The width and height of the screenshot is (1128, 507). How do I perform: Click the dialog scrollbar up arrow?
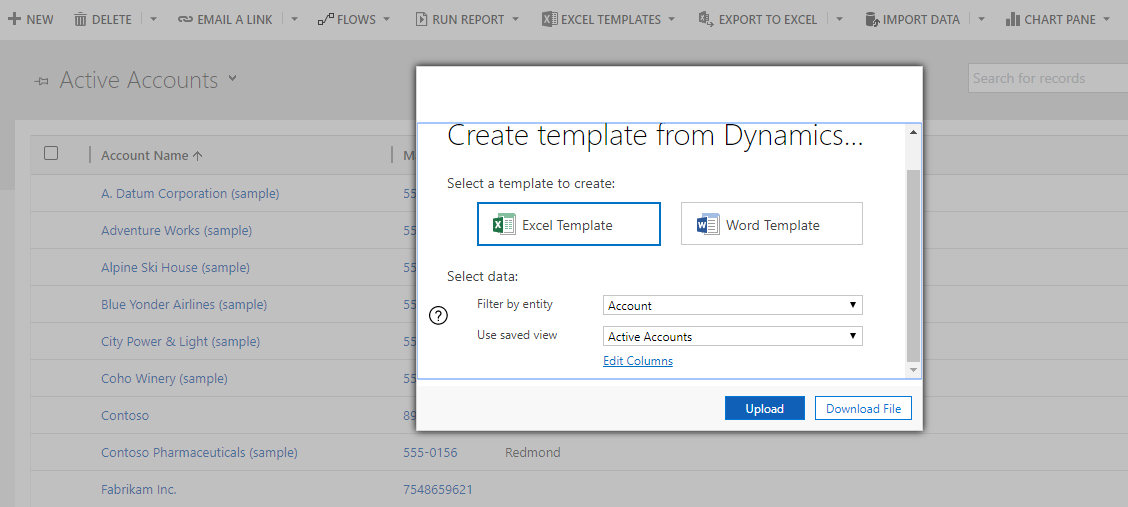(x=914, y=132)
